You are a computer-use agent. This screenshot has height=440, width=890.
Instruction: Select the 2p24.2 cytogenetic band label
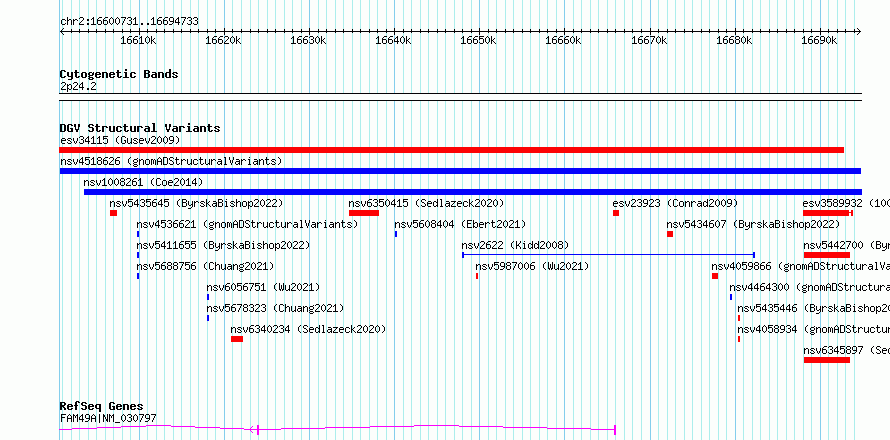[78, 86]
